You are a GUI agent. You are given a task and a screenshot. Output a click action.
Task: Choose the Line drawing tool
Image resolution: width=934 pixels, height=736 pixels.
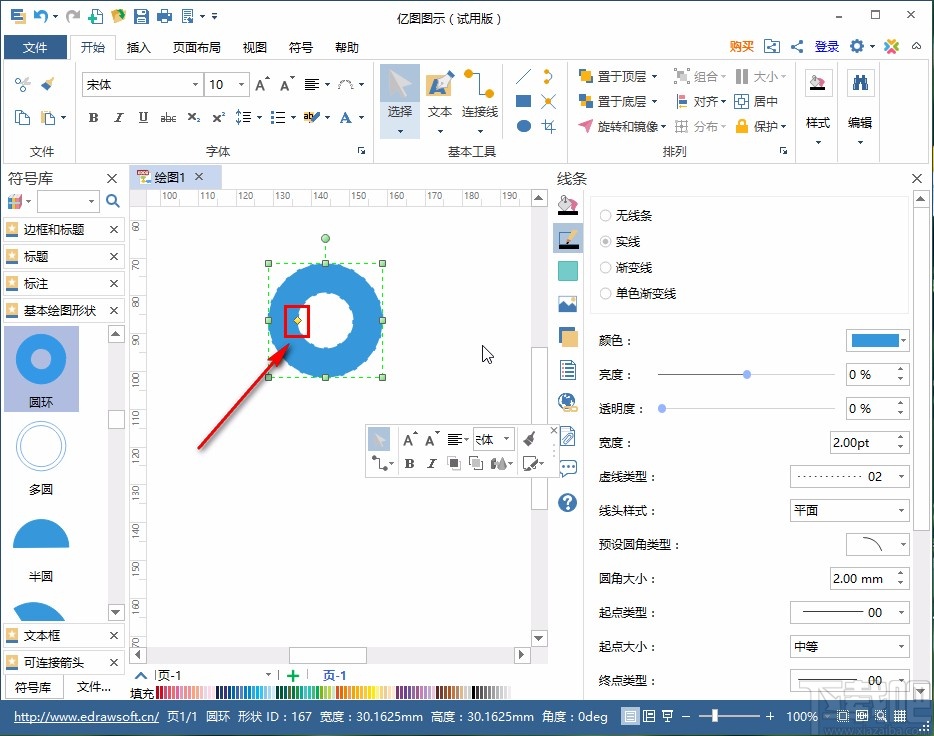tap(524, 76)
